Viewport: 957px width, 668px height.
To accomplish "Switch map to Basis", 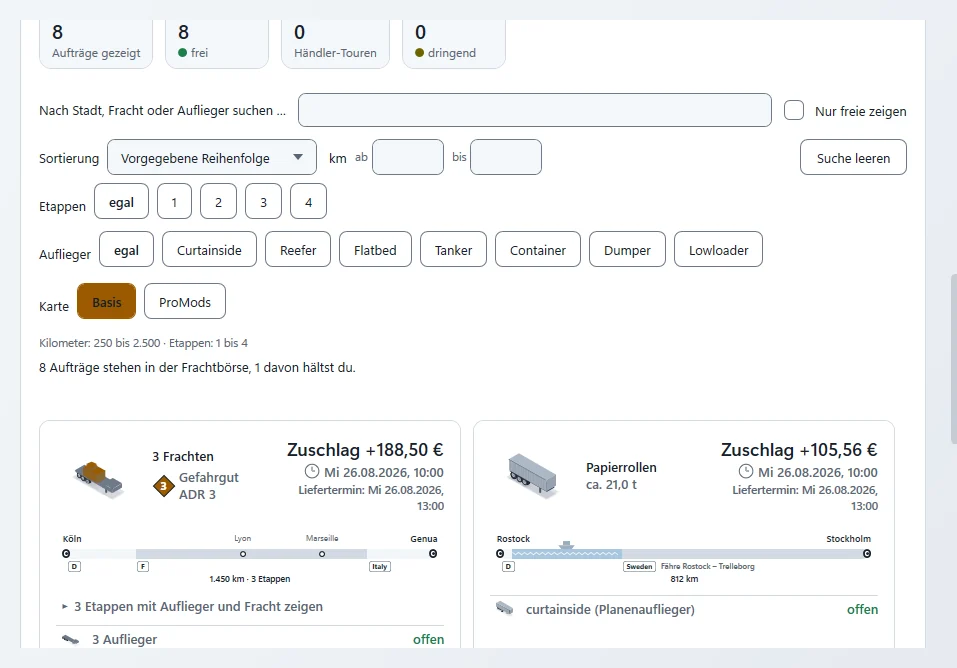I will pos(107,301).
